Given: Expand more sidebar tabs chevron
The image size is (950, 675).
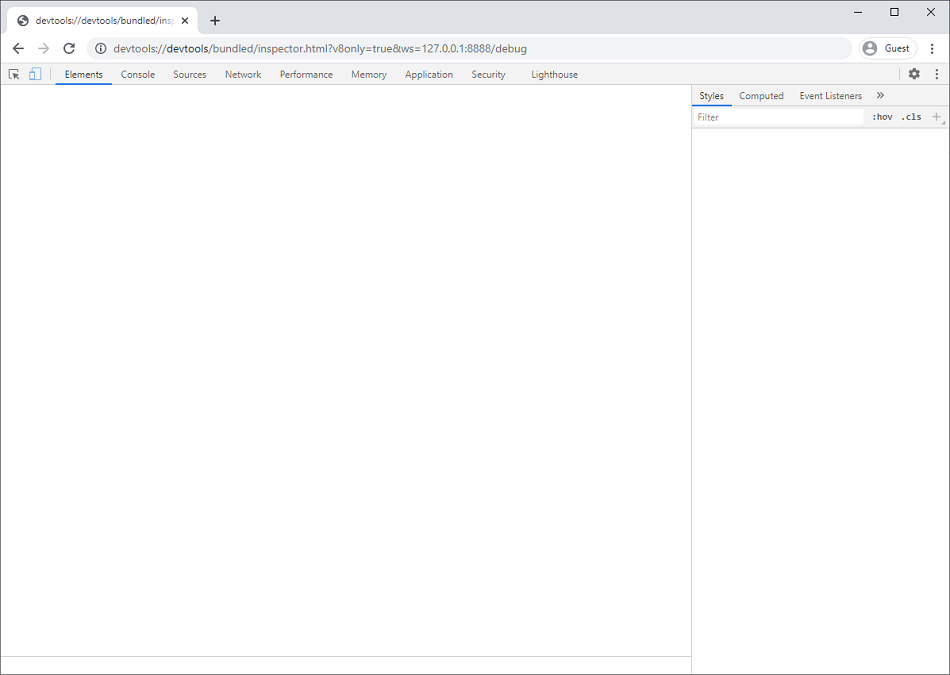Looking at the screenshot, I should coord(880,96).
